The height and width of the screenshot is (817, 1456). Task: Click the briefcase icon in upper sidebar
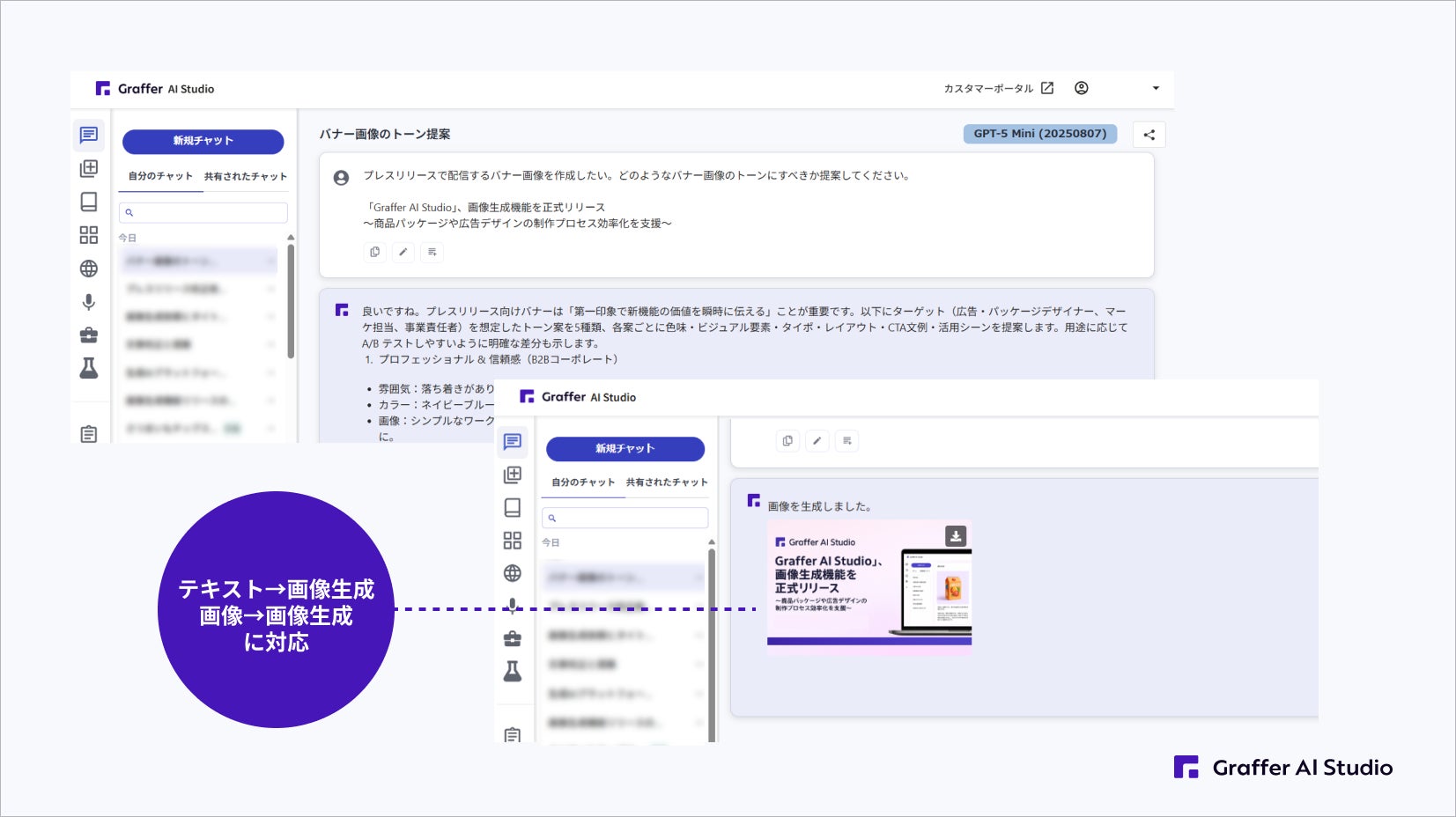[89, 335]
